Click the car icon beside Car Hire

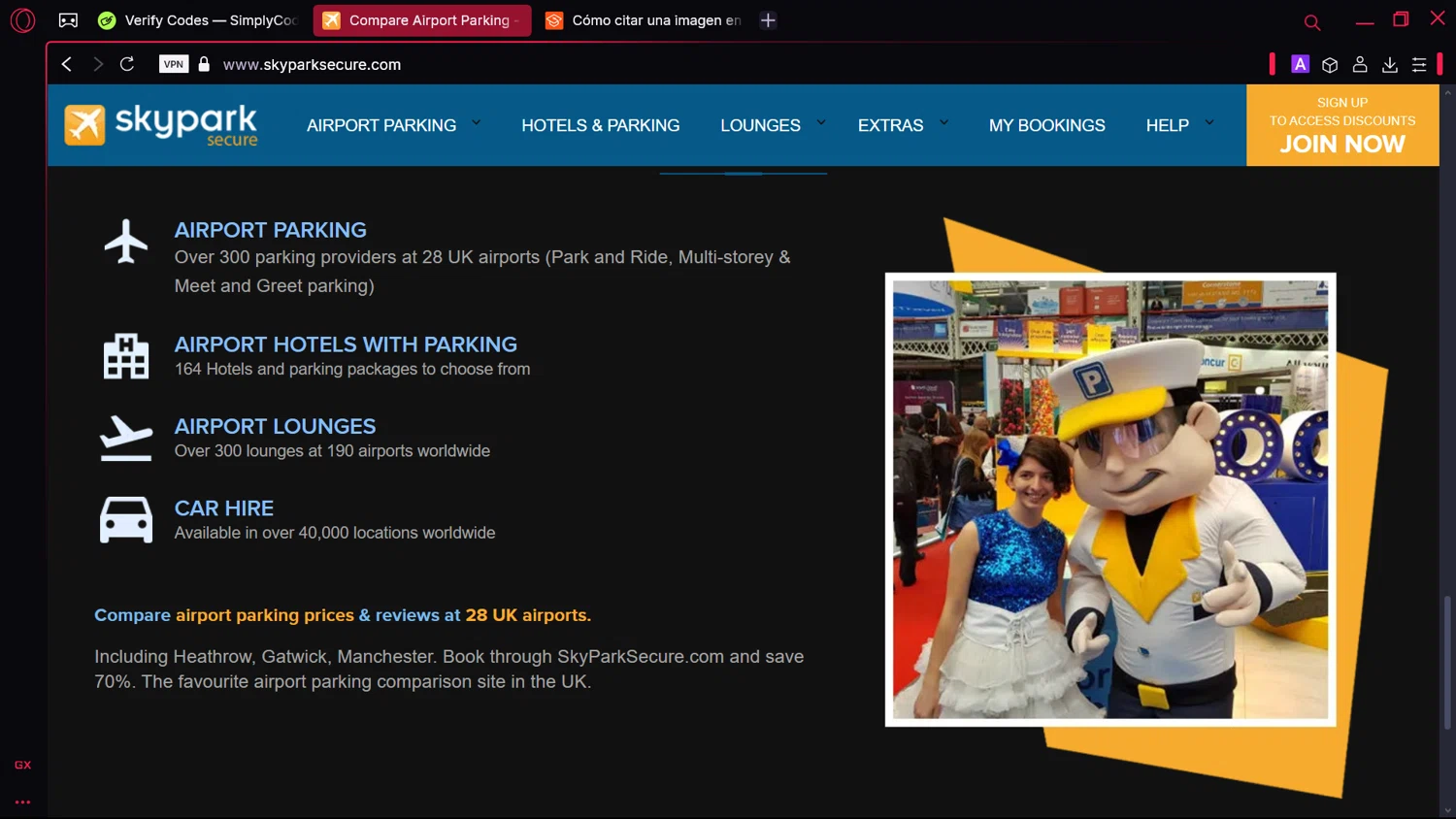point(126,520)
